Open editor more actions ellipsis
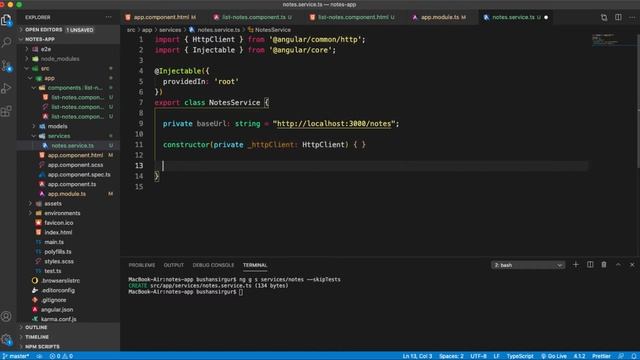Image resolution: width=640 pixels, height=360 pixels. pyautogui.click(x=632, y=18)
